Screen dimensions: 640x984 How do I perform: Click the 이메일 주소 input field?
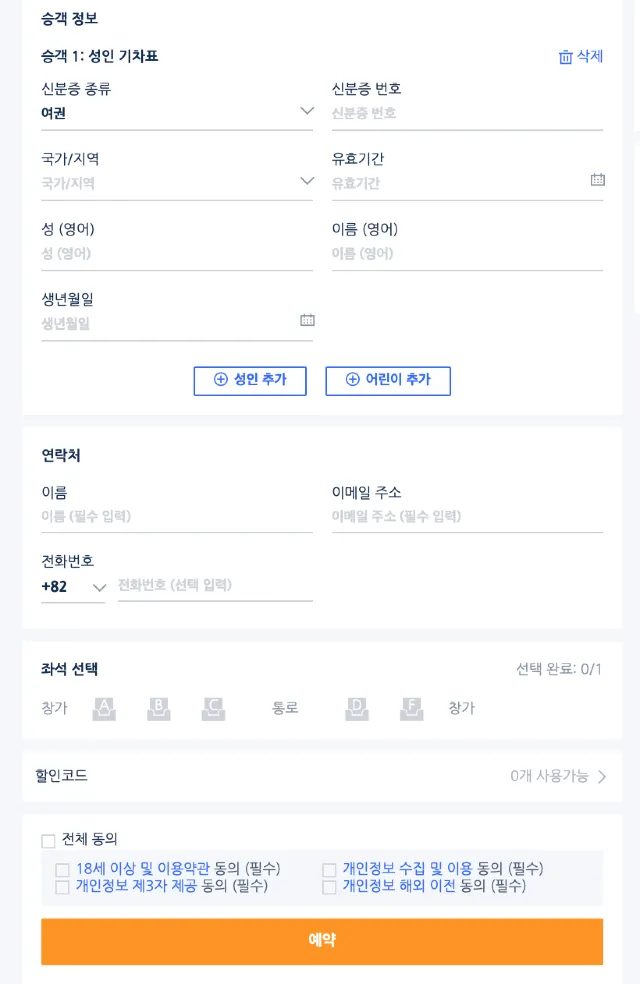(x=467, y=517)
